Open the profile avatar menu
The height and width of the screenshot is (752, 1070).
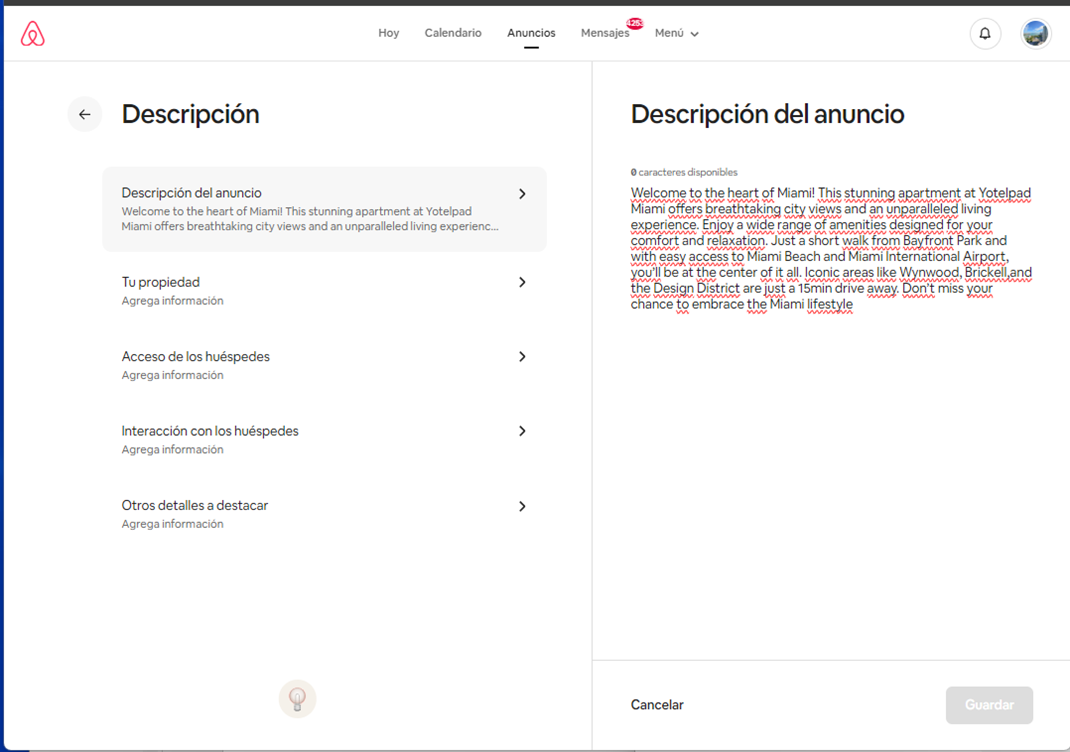(x=1035, y=33)
